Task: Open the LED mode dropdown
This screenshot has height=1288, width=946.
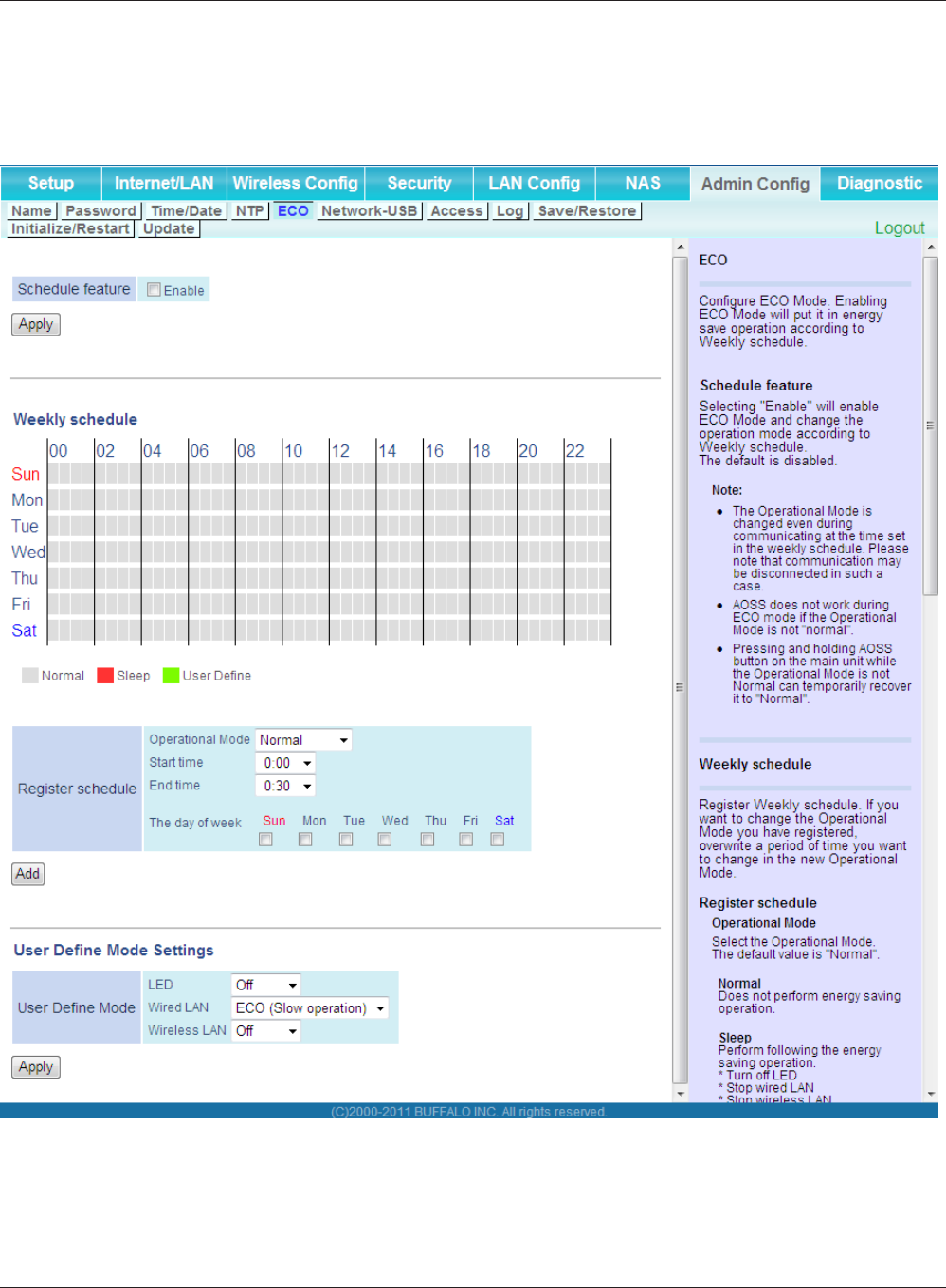Action: coord(266,985)
